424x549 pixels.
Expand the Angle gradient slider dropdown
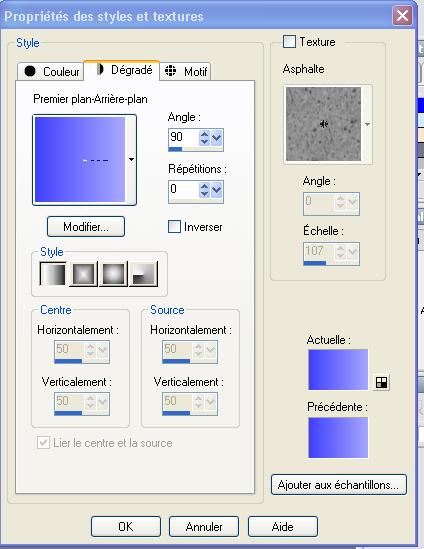pyautogui.click(x=217, y=137)
